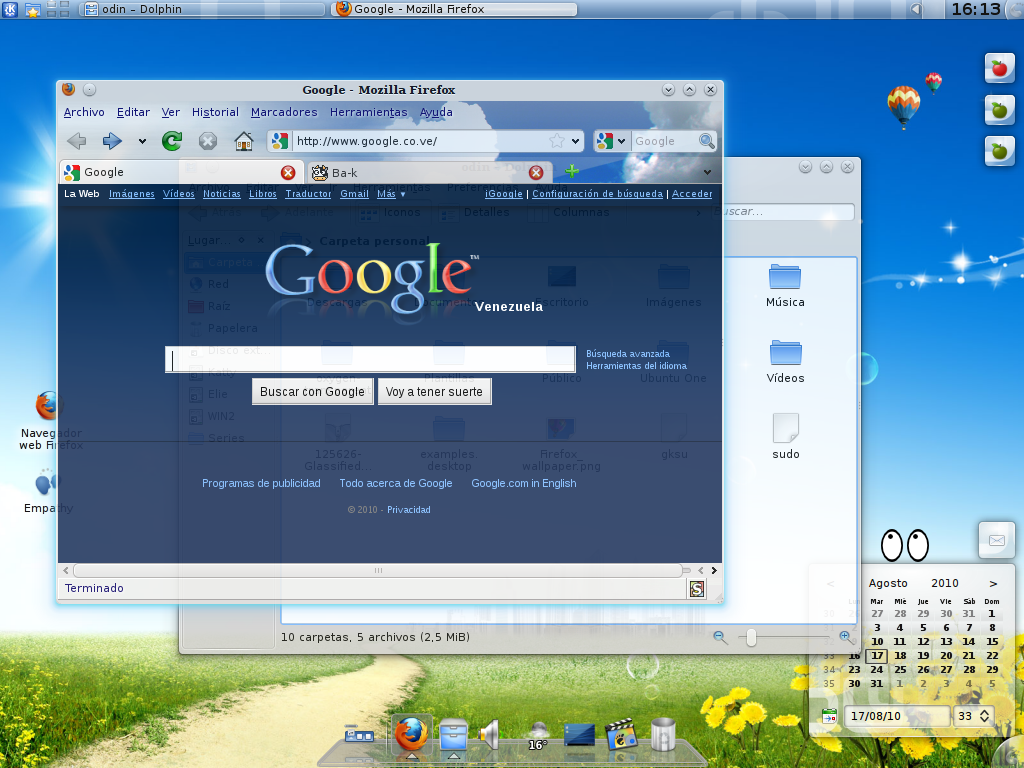The image size is (1024, 768).
Task: Go back with Firefox's back arrow
Action: pyautogui.click(x=77, y=140)
